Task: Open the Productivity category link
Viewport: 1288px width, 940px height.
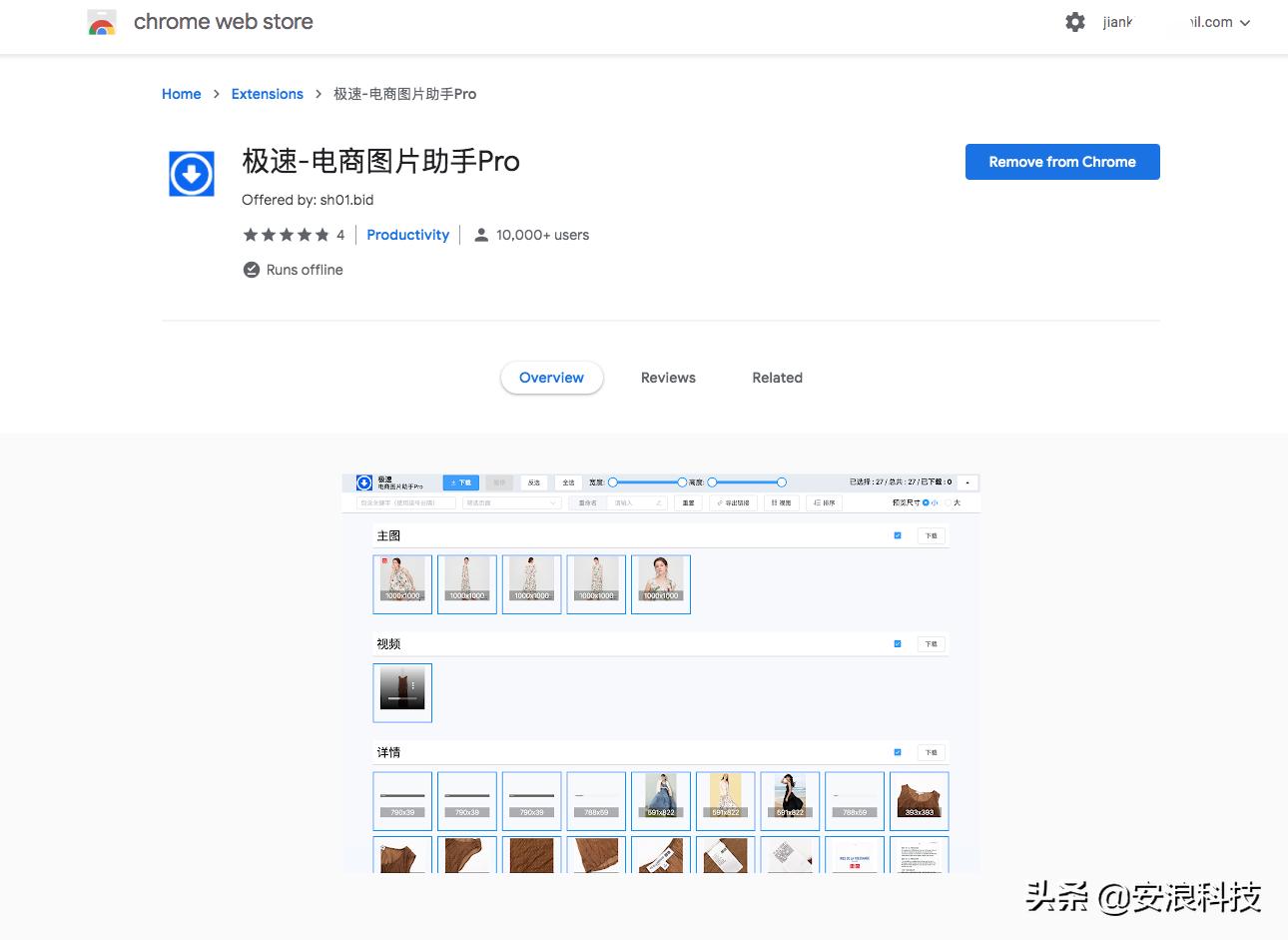Action: 407,235
